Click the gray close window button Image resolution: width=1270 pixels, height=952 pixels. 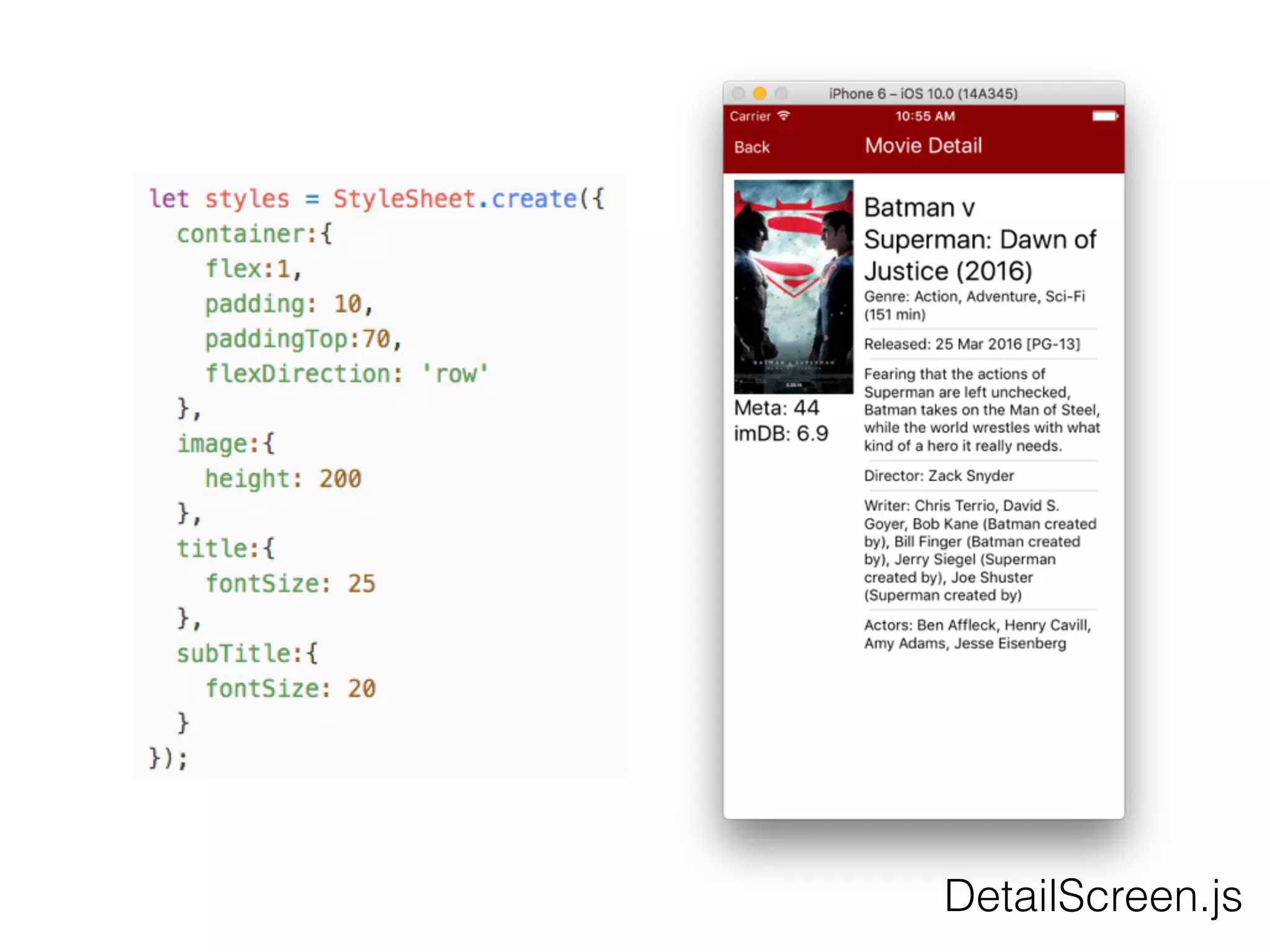[739, 94]
